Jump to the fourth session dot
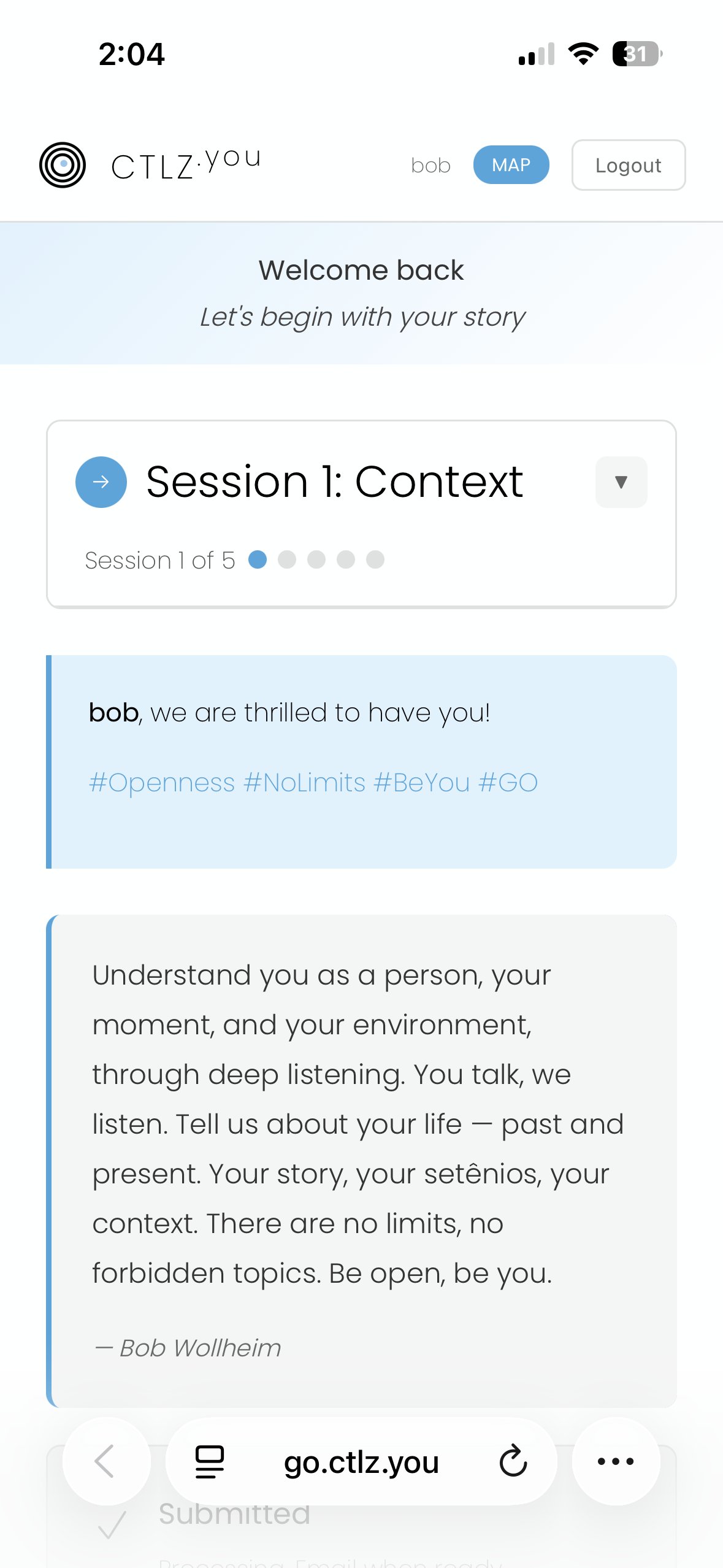This screenshot has height=1568, width=723. click(x=346, y=559)
